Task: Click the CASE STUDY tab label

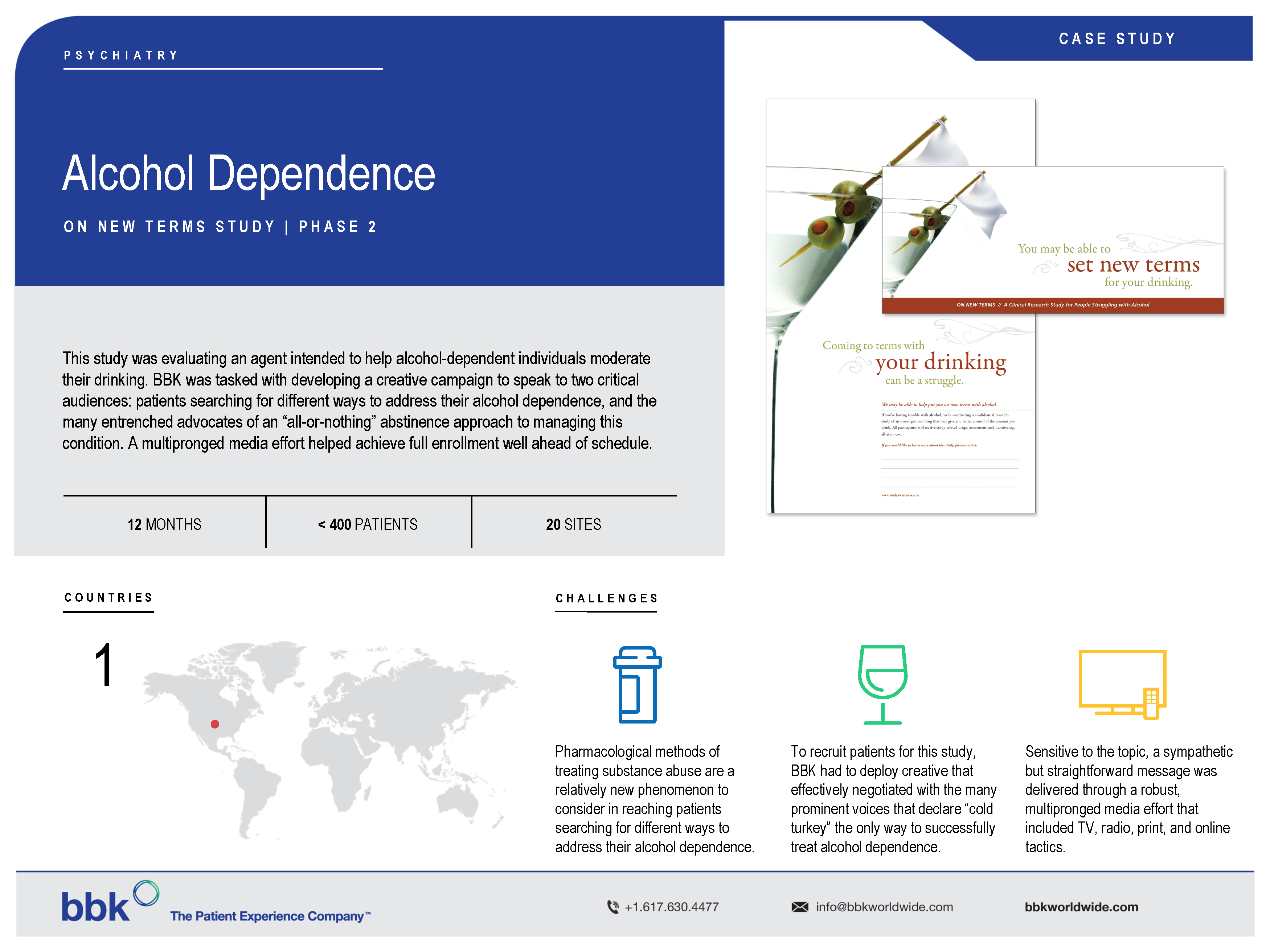Action: point(1117,39)
